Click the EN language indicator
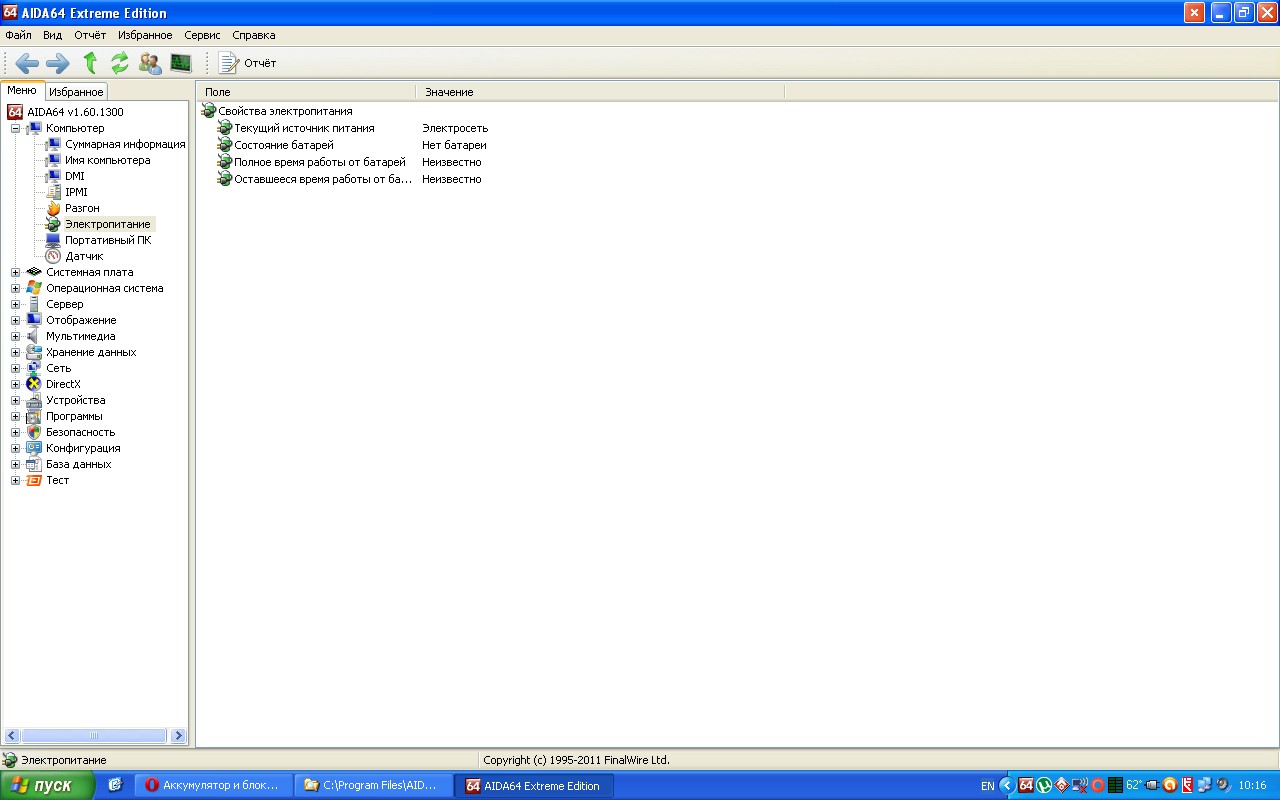Screen dimensions: 1280x800 988,786
